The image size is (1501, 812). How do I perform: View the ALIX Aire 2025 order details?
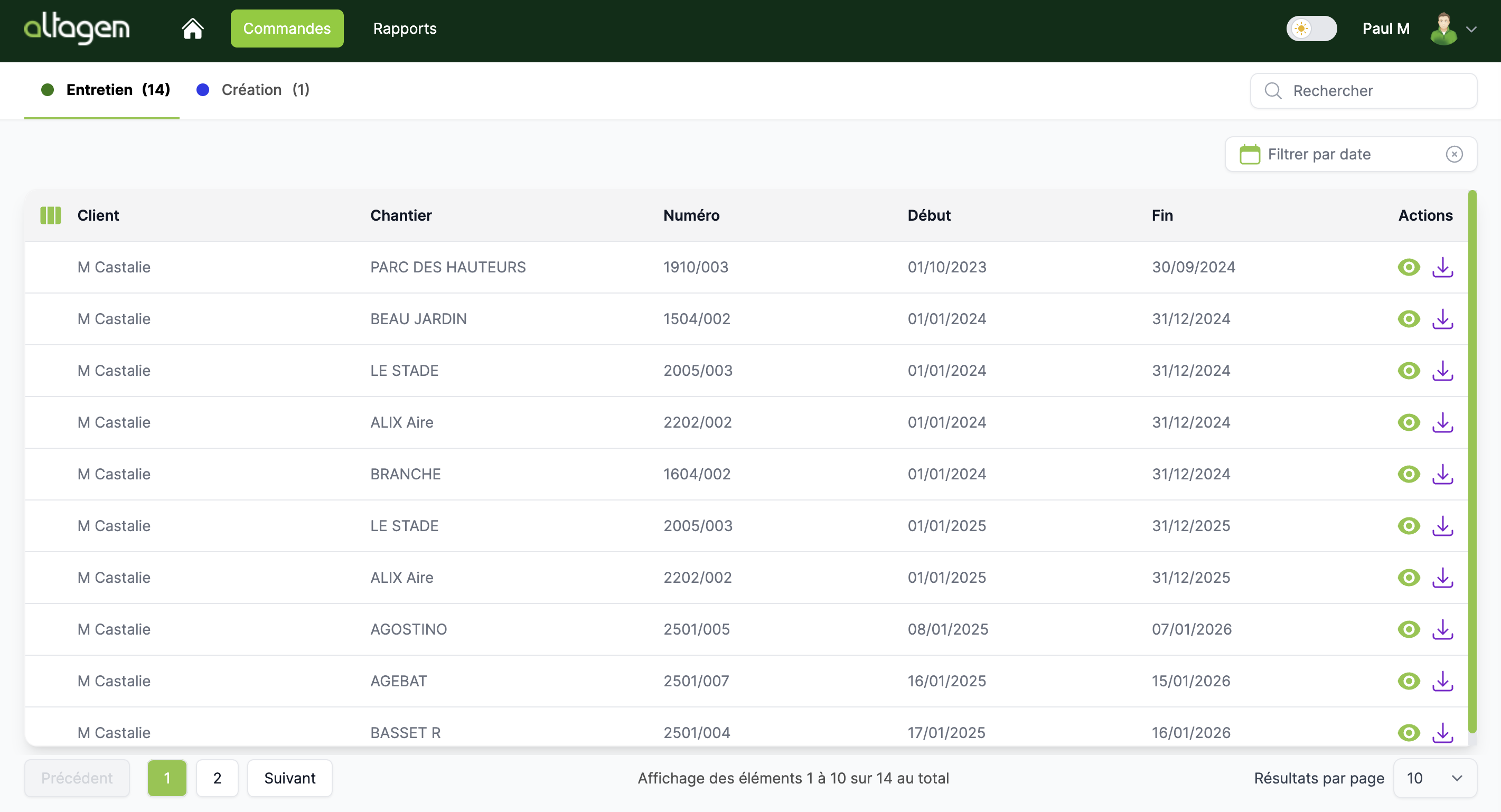click(x=1409, y=578)
